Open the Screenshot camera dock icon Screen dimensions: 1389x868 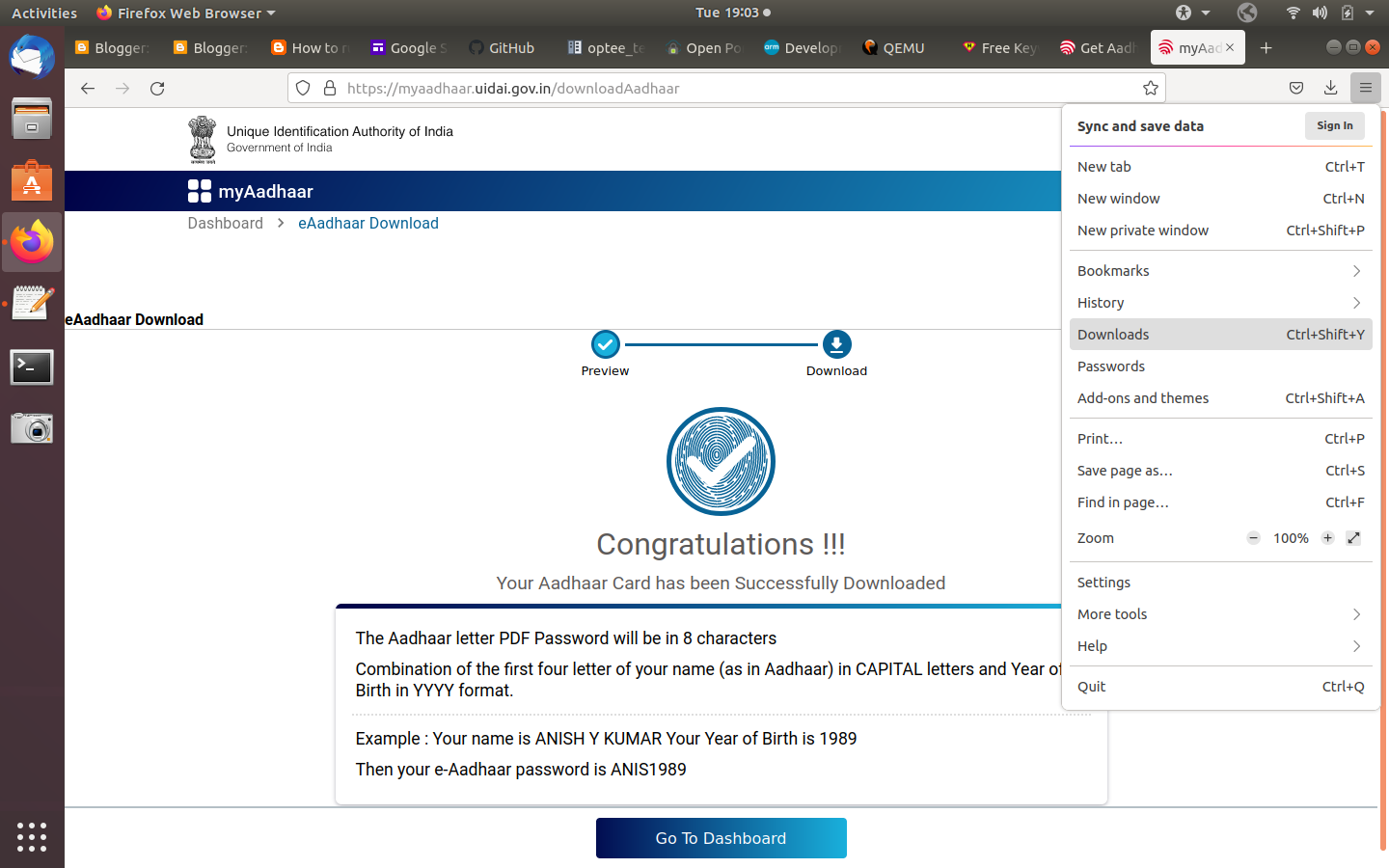click(x=32, y=428)
